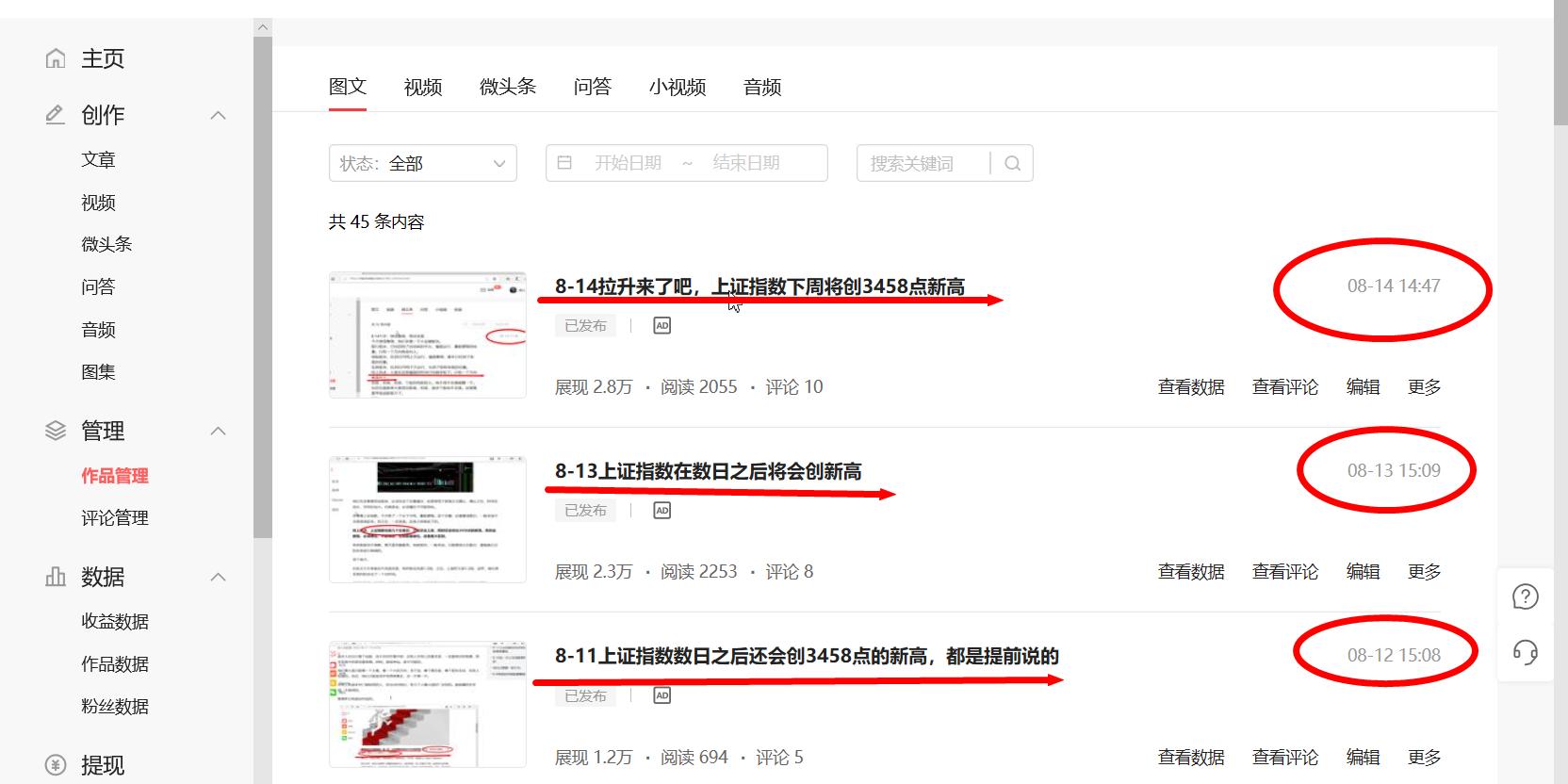Click the AD badge under 8-14 article

(662, 325)
